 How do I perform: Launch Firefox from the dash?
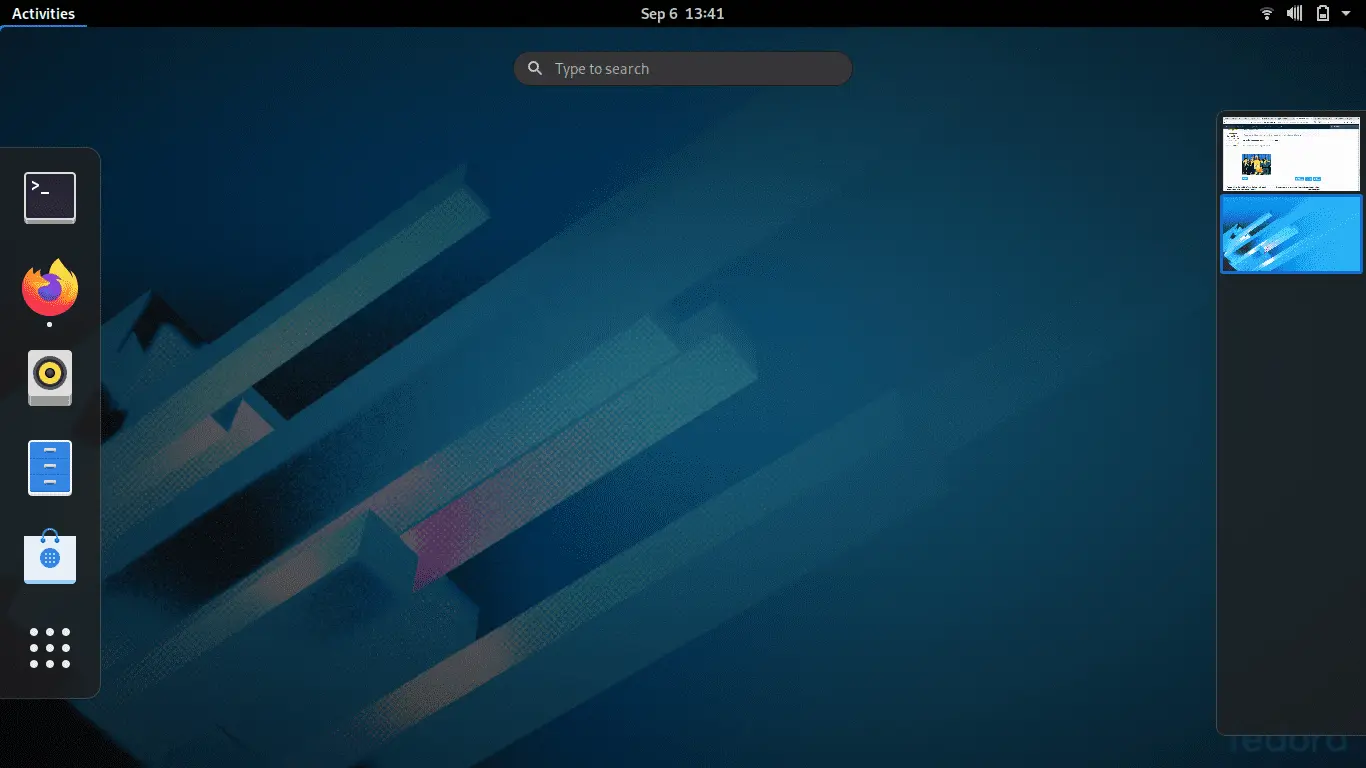pyautogui.click(x=49, y=288)
